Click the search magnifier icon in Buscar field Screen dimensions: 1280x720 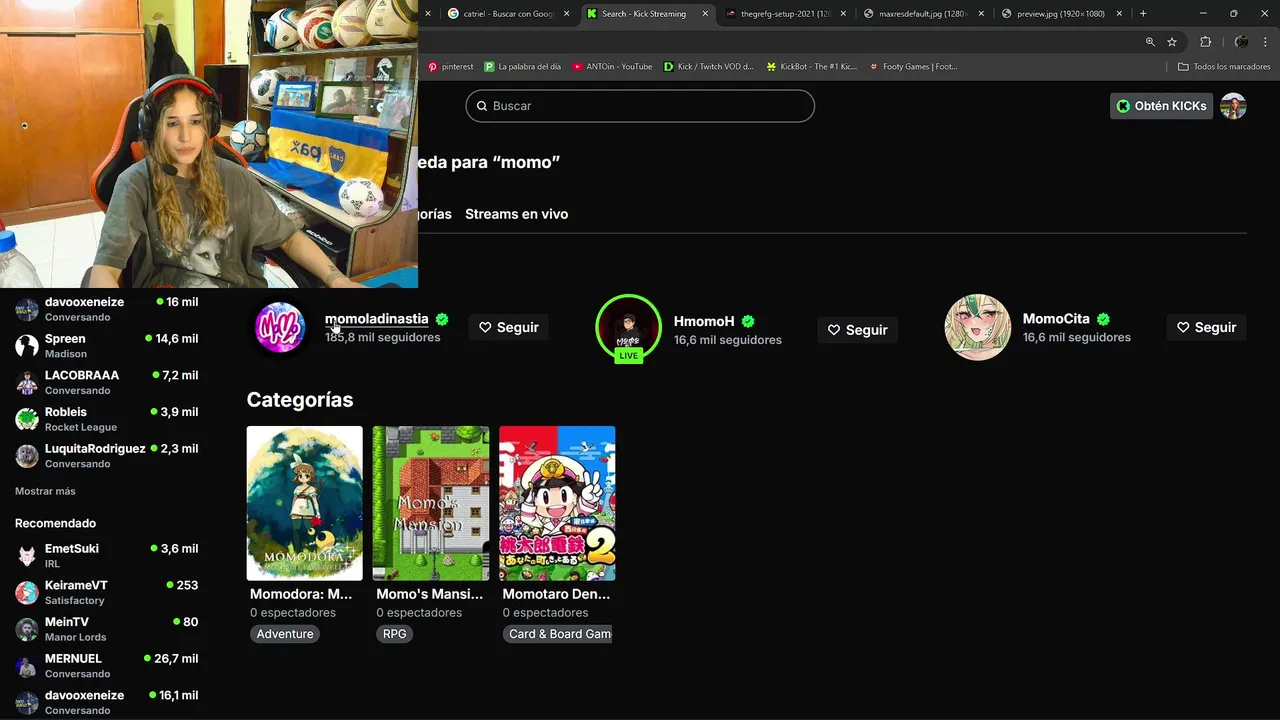coord(482,106)
